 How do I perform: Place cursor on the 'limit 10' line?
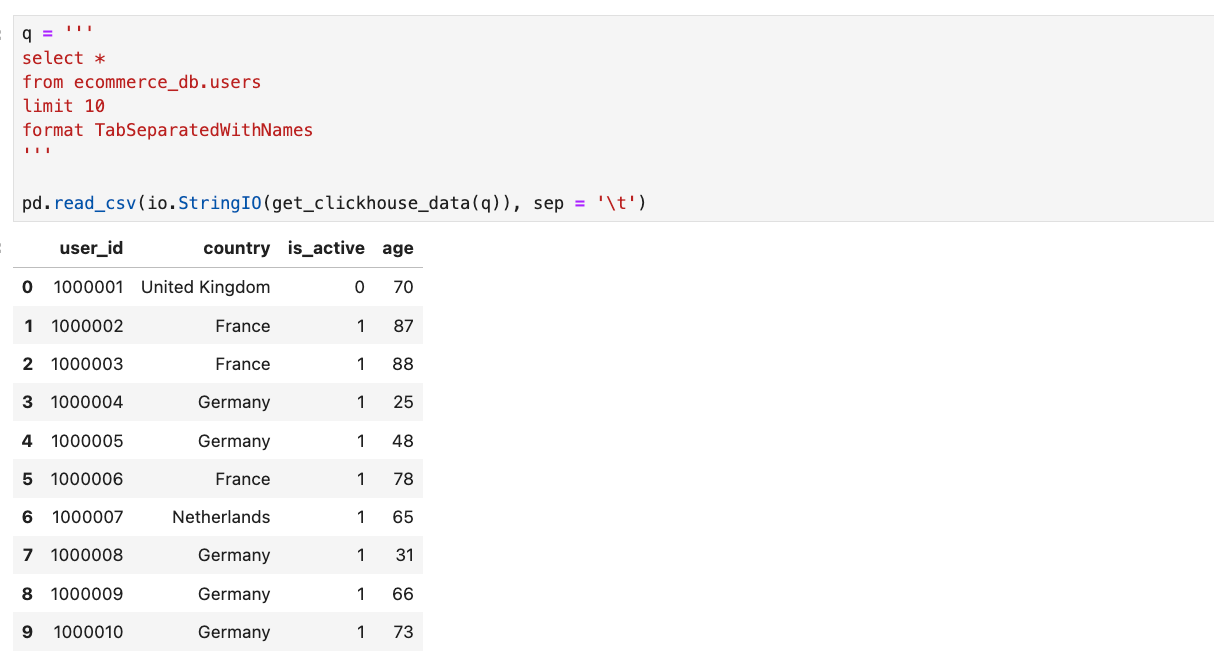click(63, 106)
